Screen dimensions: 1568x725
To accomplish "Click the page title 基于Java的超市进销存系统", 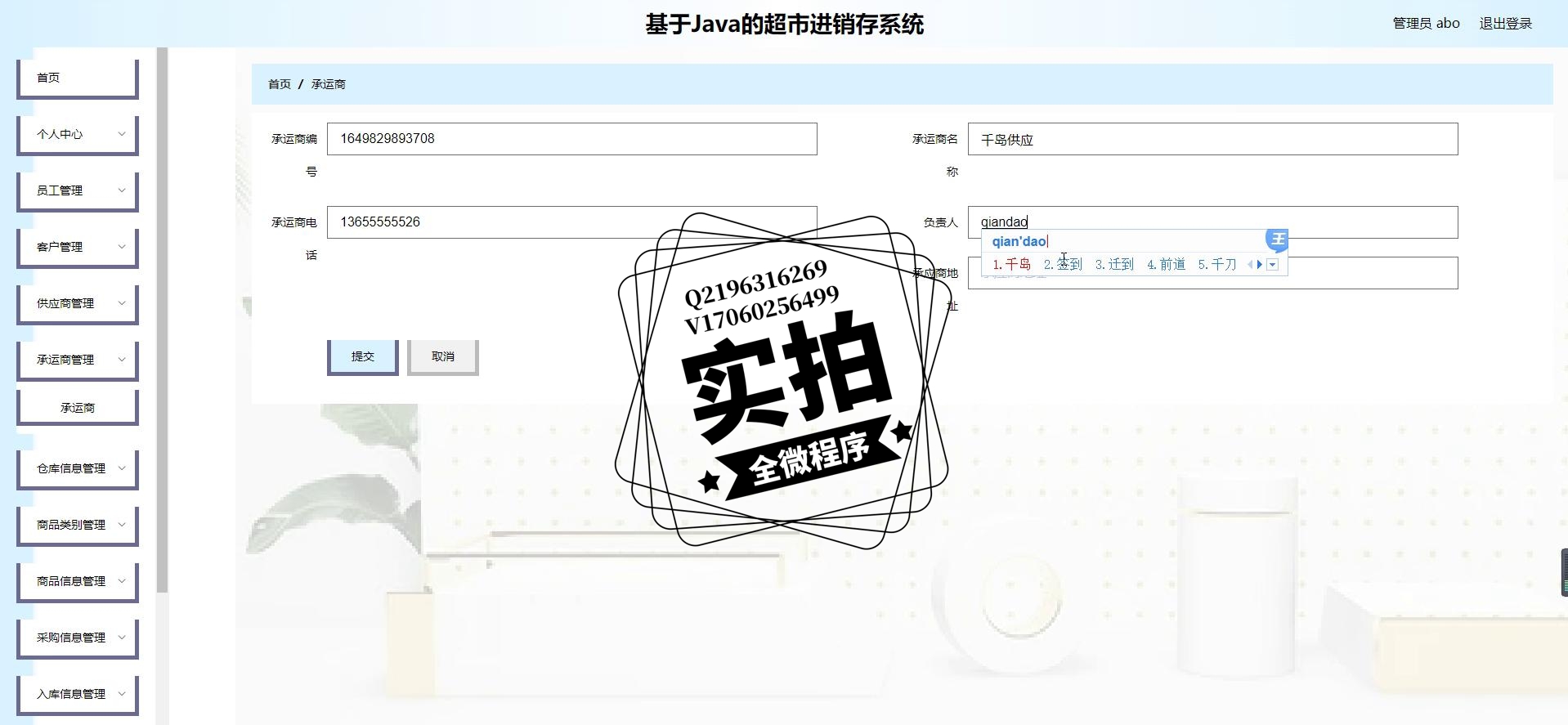I will tap(785, 25).
